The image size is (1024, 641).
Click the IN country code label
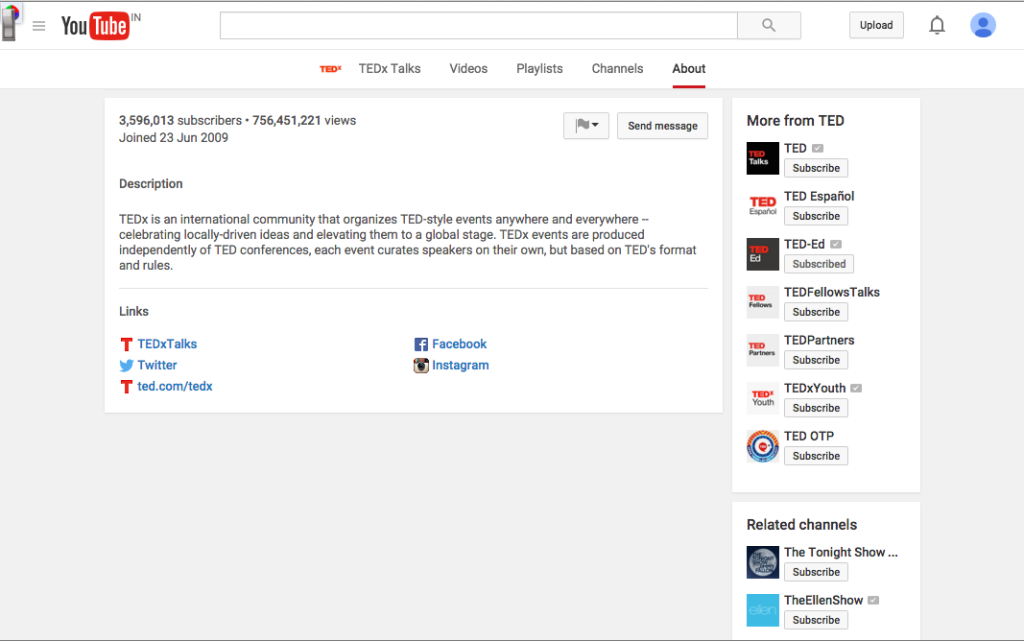point(135,17)
